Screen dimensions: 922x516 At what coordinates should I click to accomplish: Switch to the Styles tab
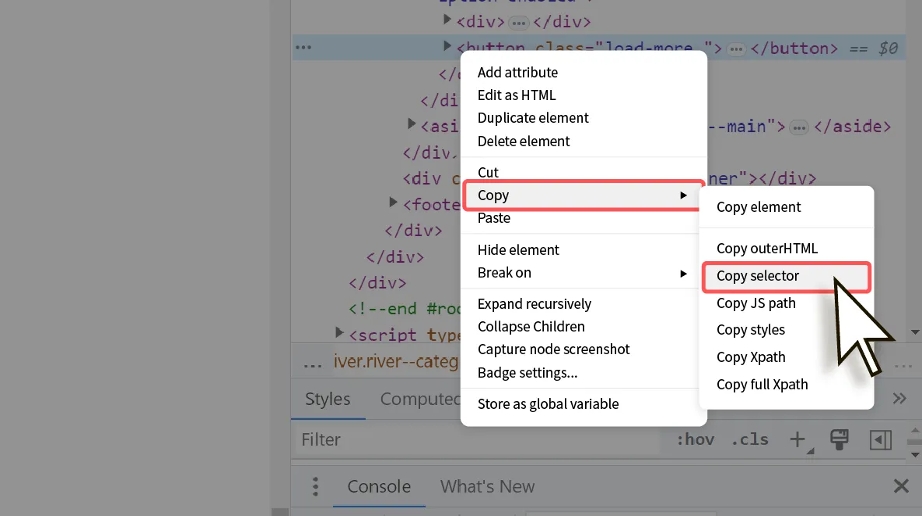click(327, 399)
